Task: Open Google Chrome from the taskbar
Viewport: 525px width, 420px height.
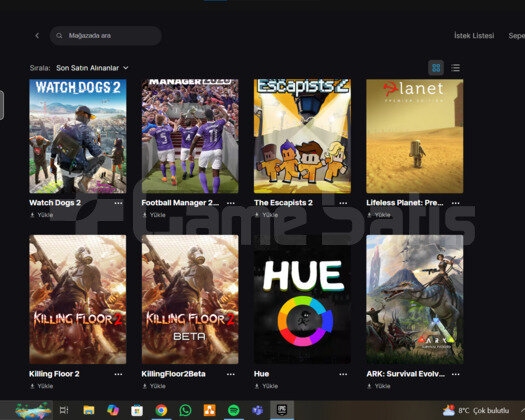Action: 161,410
